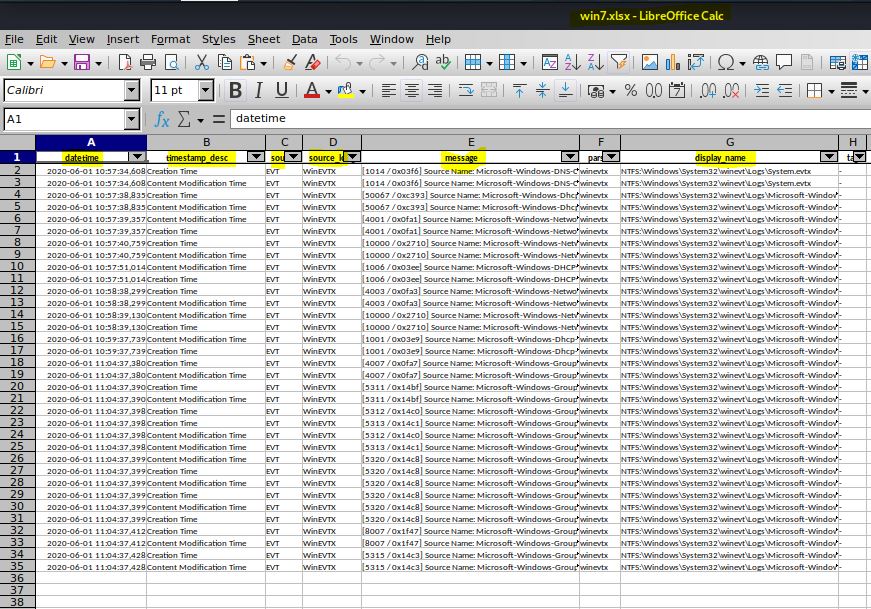Expand the datetime column filter dropdown

click(137, 157)
